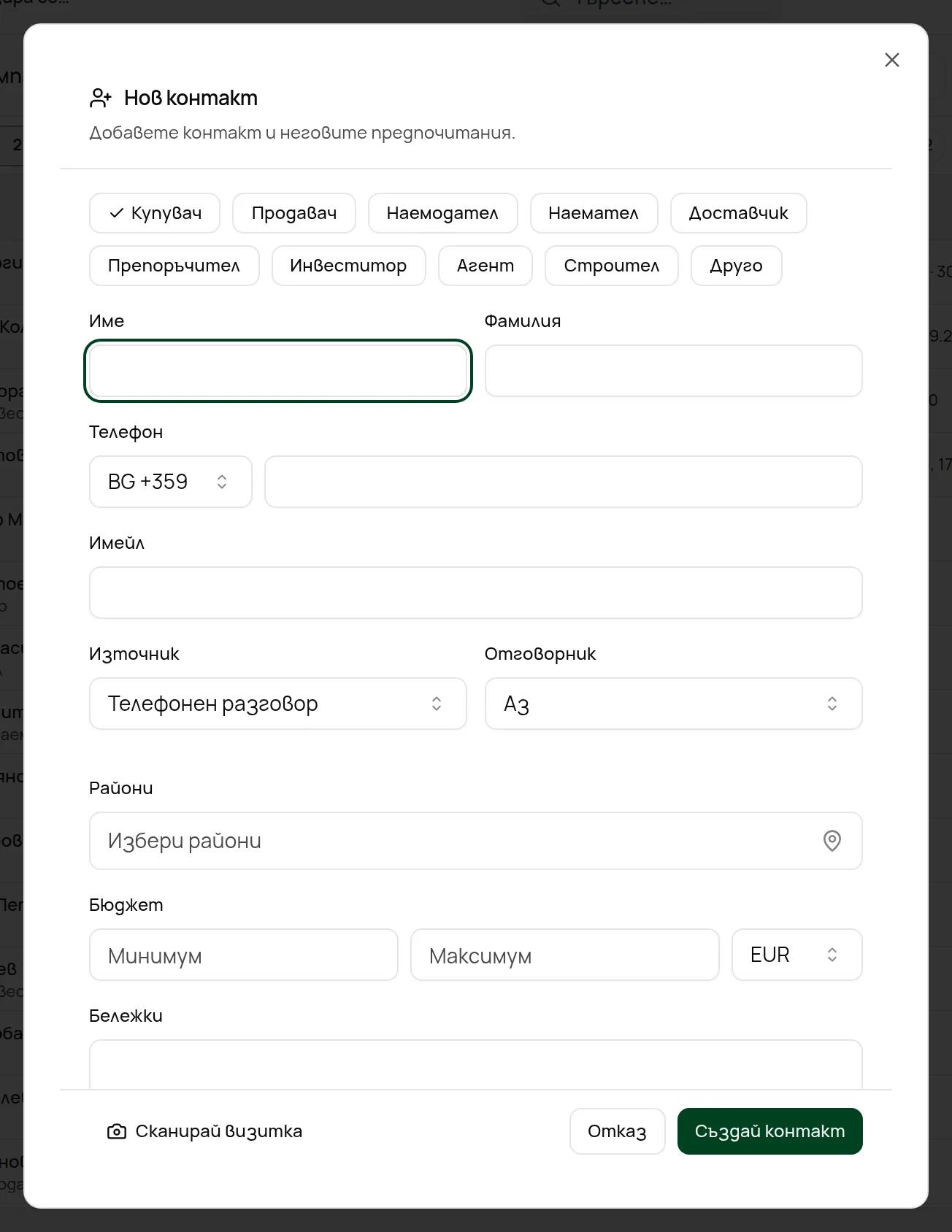Viewport: 952px width, 1232px height.
Task: Enable the Строител contact type chip
Action: coord(612,266)
